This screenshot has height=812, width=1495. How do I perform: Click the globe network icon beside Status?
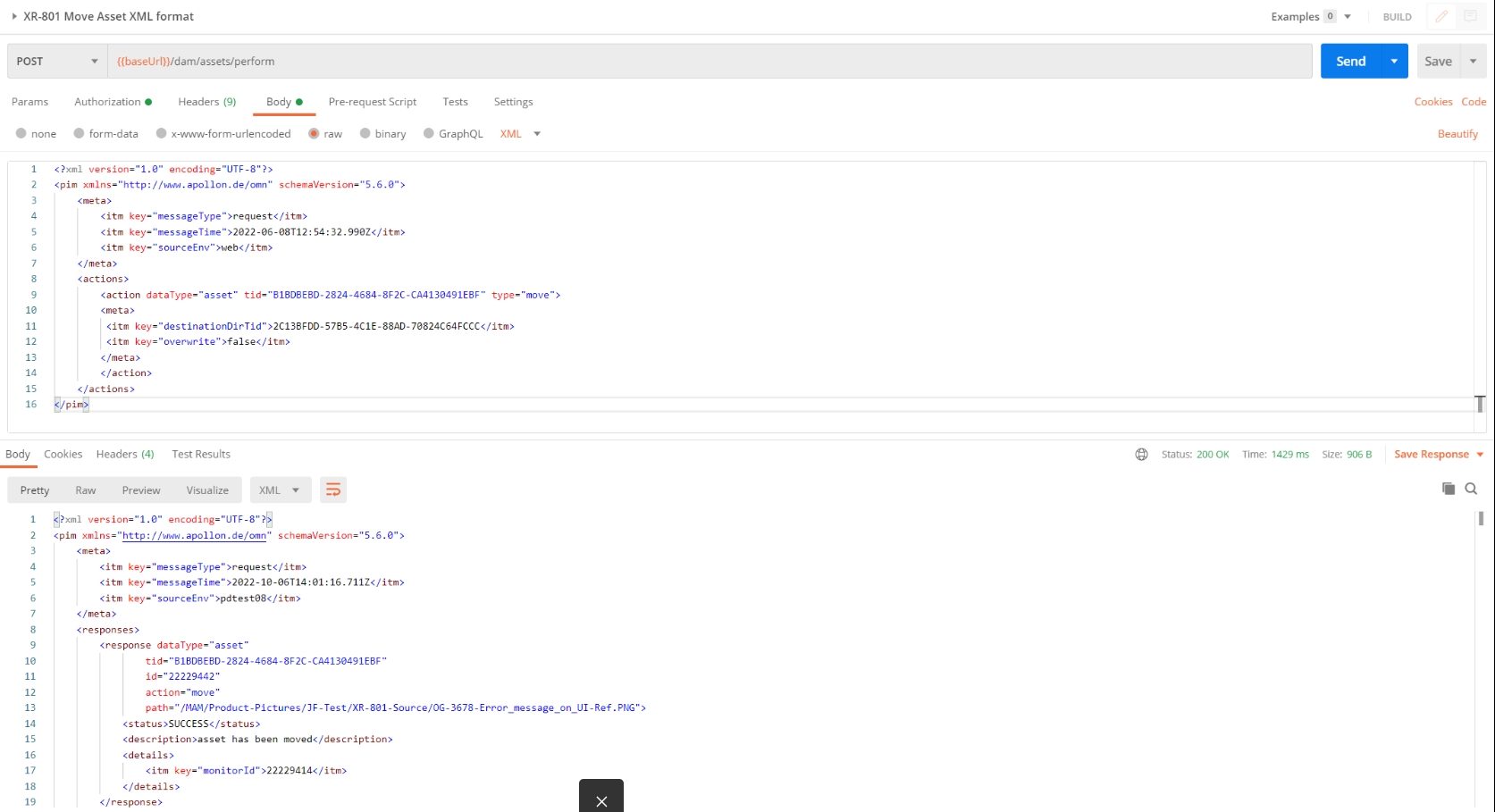1141,455
